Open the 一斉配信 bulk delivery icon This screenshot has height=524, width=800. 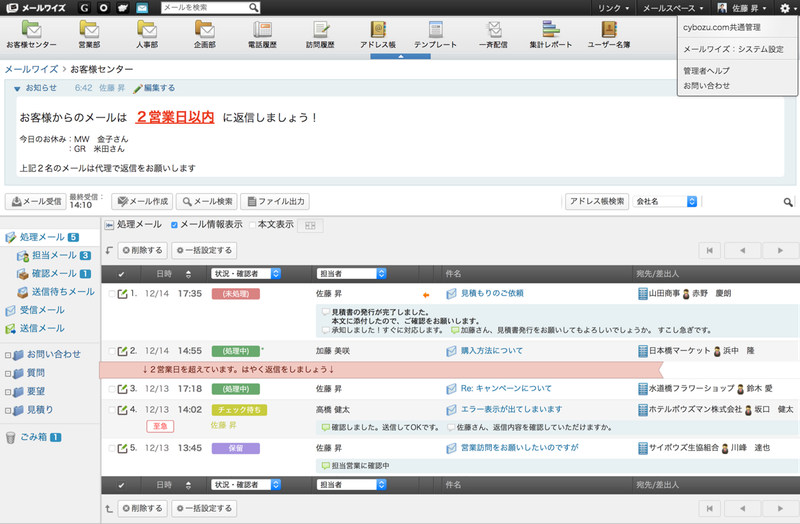[493, 34]
